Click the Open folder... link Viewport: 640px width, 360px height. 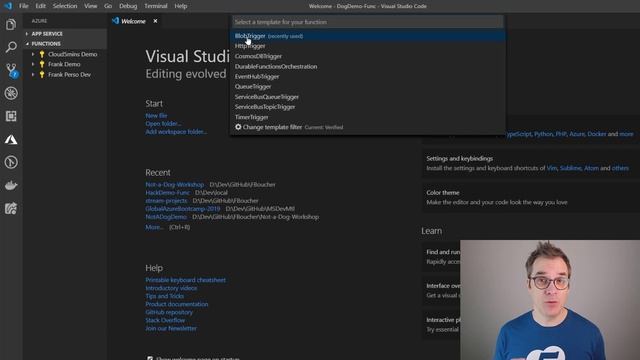pyautogui.click(x=163, y=124)
